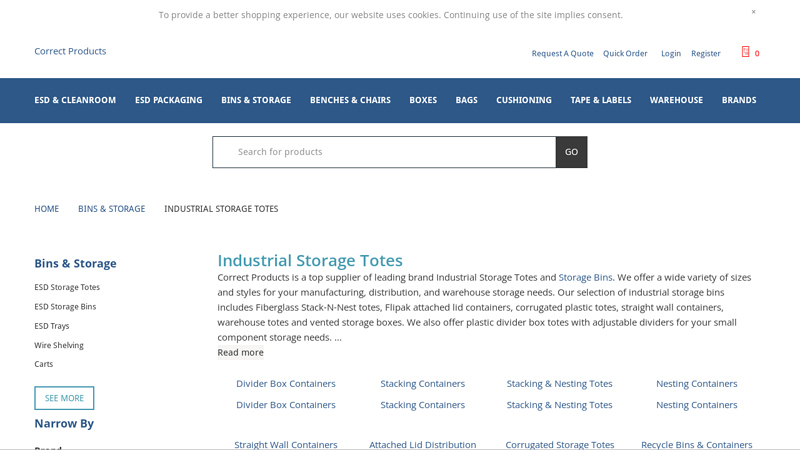The image size is (800, 450).
Task: Select the Tape & Labels menu
Action: pyautogui.click(x=600, y=100)
